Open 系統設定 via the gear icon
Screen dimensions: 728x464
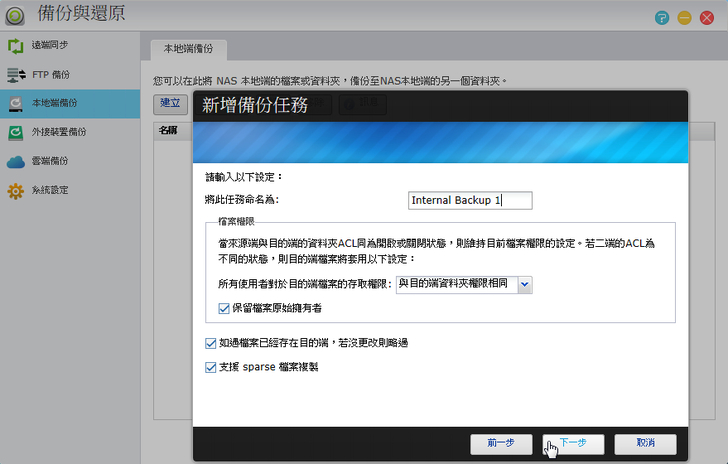point(15,190)
